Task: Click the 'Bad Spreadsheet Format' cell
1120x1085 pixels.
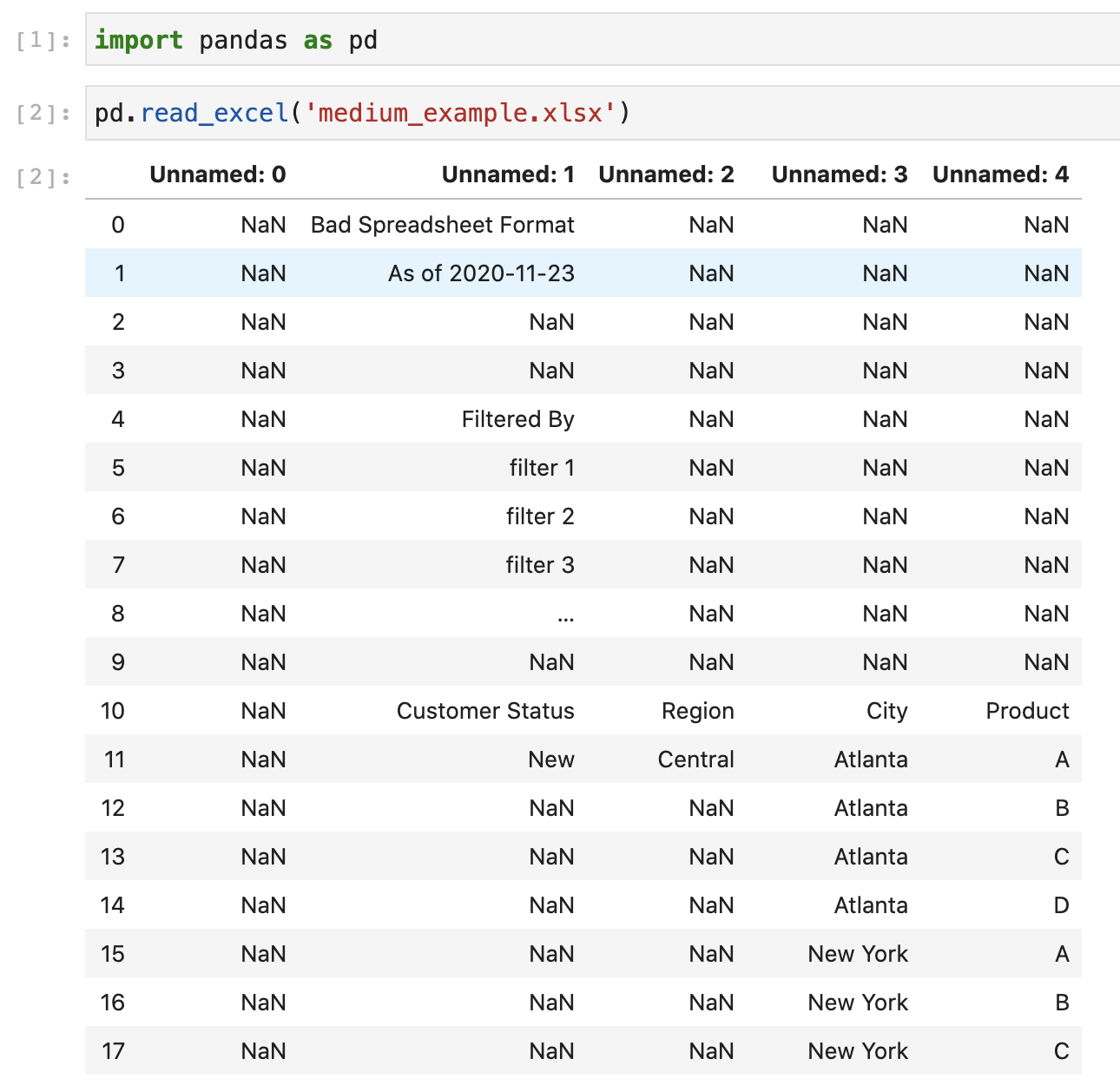Action: coord(443,224)
